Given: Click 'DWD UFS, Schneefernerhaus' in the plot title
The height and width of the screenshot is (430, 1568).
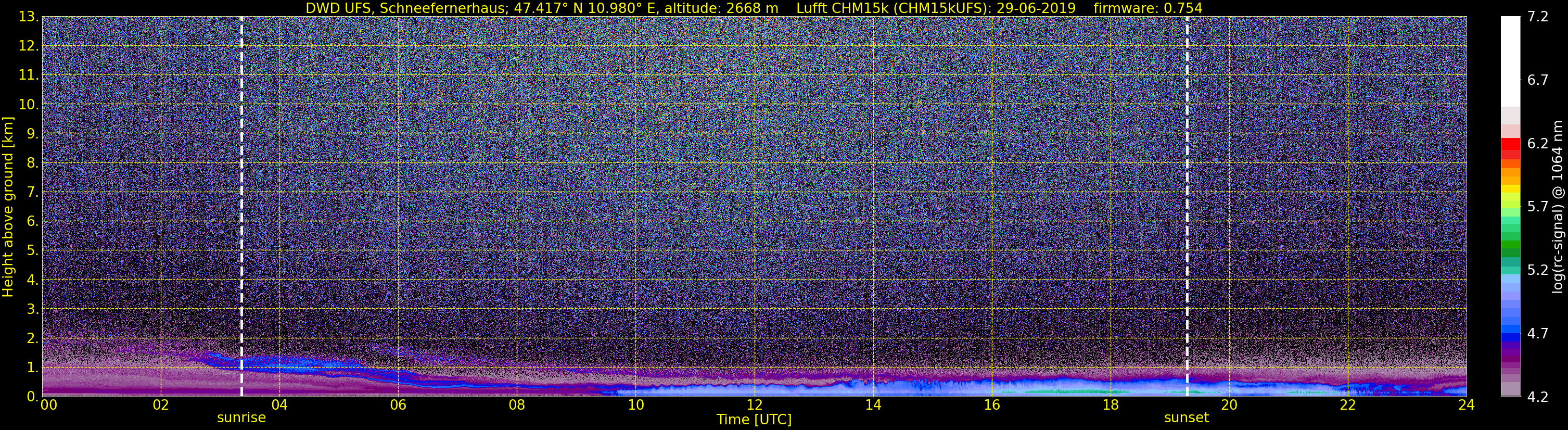Looking at the screenshot, I should [406, 8].
